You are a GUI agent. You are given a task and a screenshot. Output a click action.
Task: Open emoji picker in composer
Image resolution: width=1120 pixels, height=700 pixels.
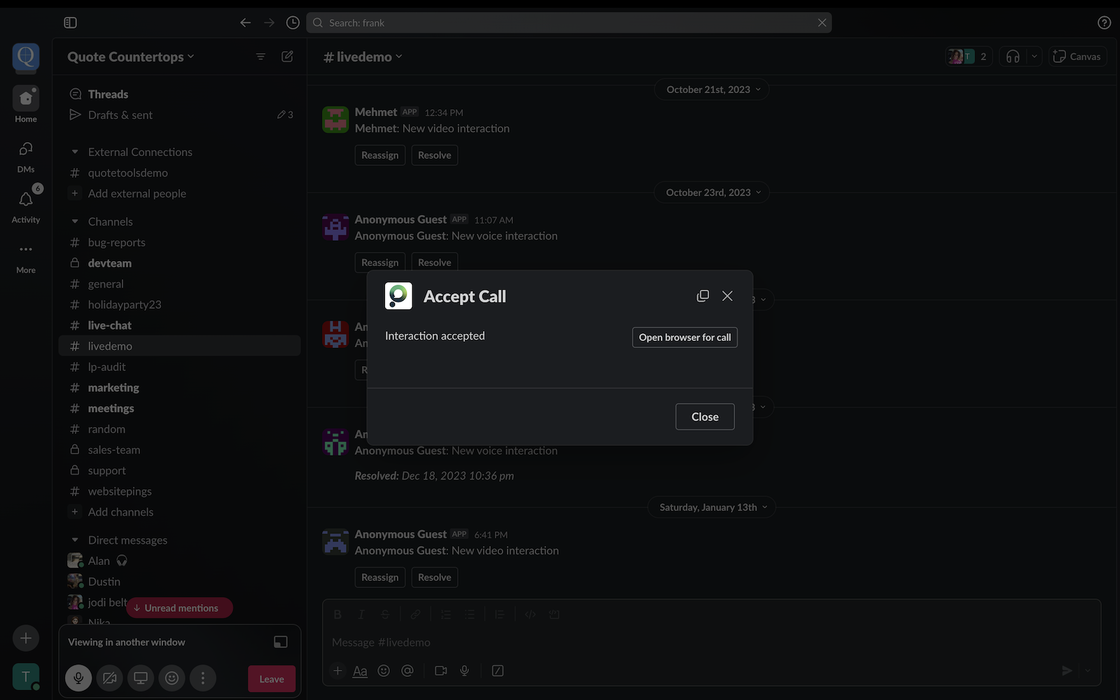click(384, 671)
